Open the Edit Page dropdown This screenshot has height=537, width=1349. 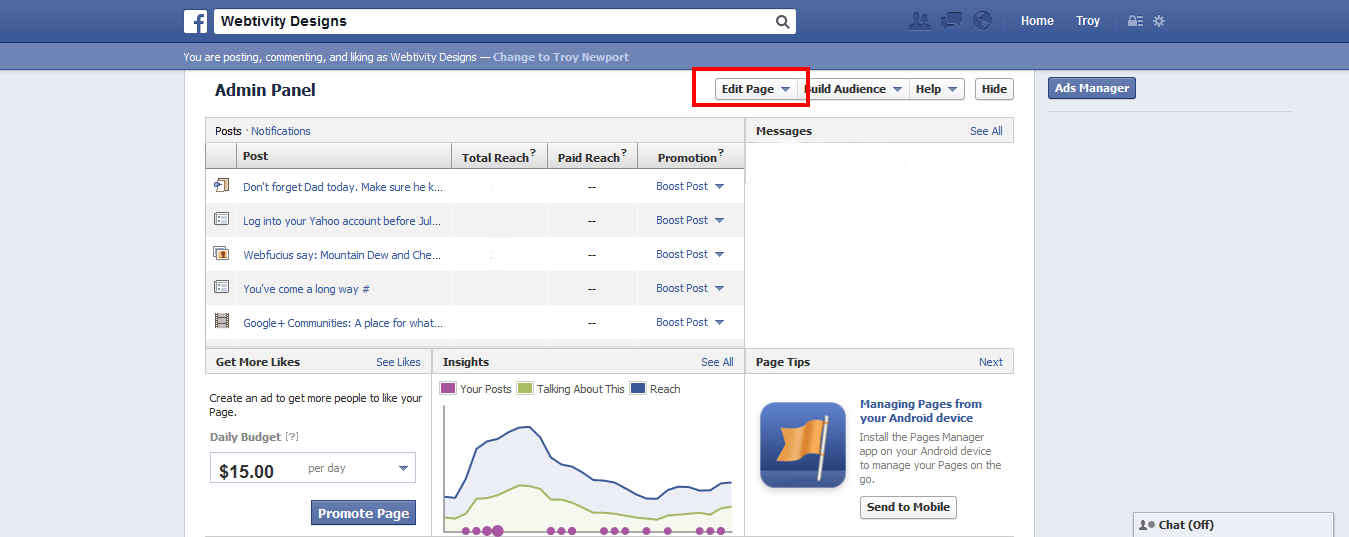click(755, 89)
